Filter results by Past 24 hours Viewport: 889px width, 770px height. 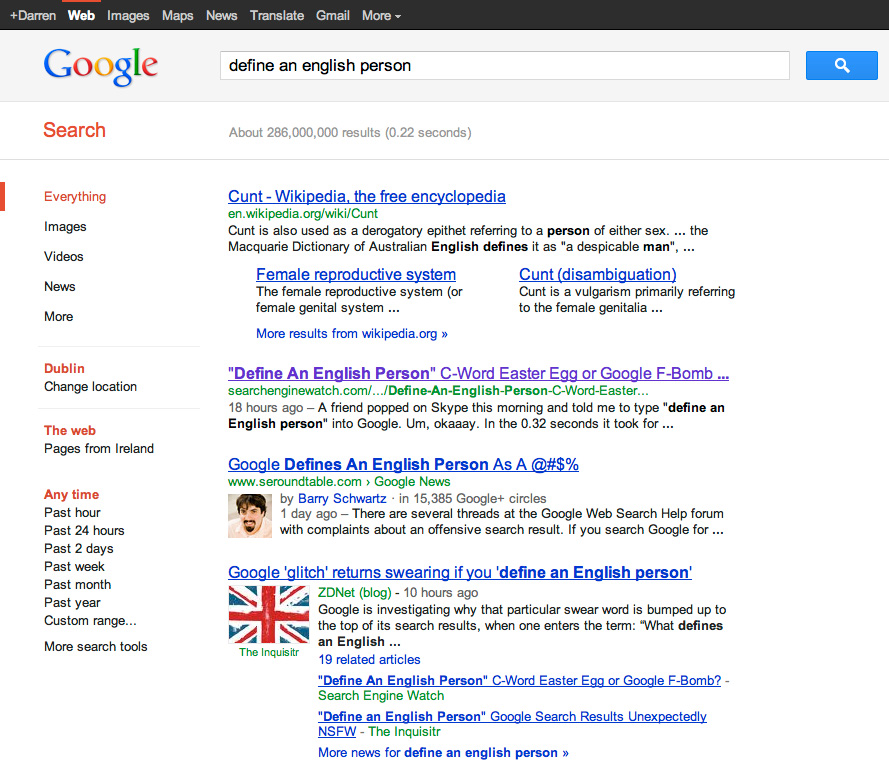84,530
